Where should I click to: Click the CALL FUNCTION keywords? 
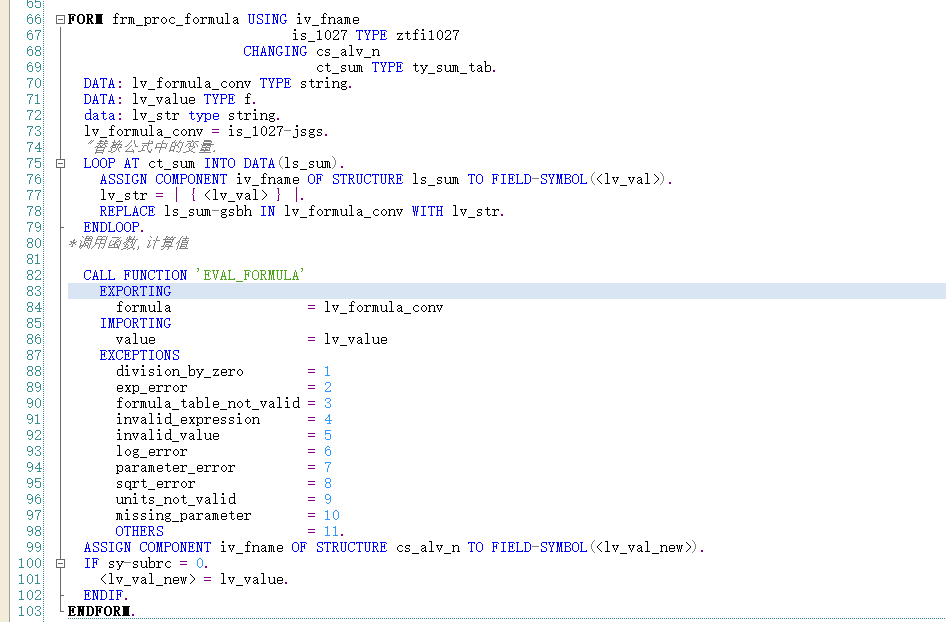pos(135,276)
